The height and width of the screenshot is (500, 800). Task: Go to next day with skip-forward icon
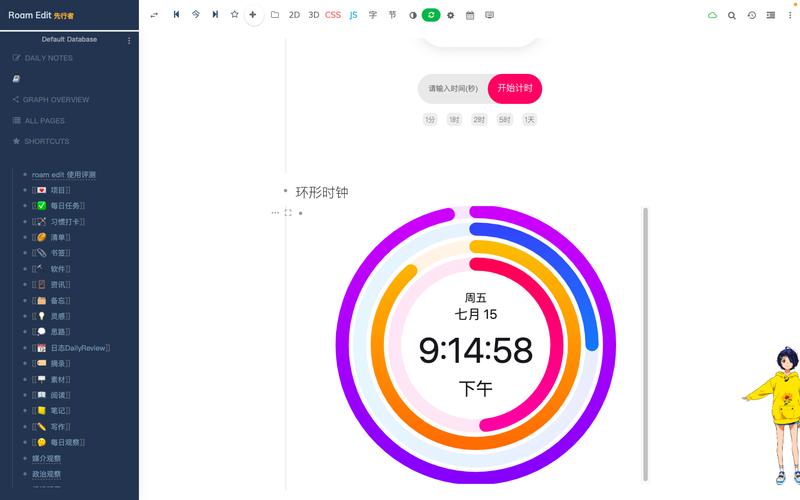[215, 15]
